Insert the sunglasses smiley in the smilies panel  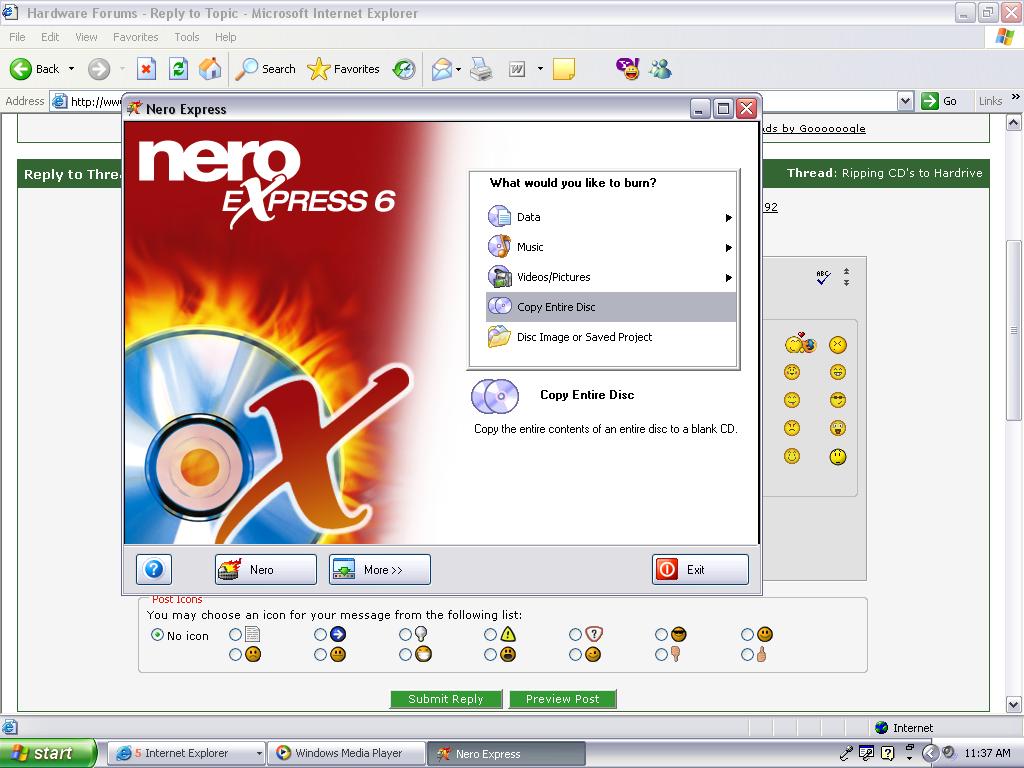838,400
